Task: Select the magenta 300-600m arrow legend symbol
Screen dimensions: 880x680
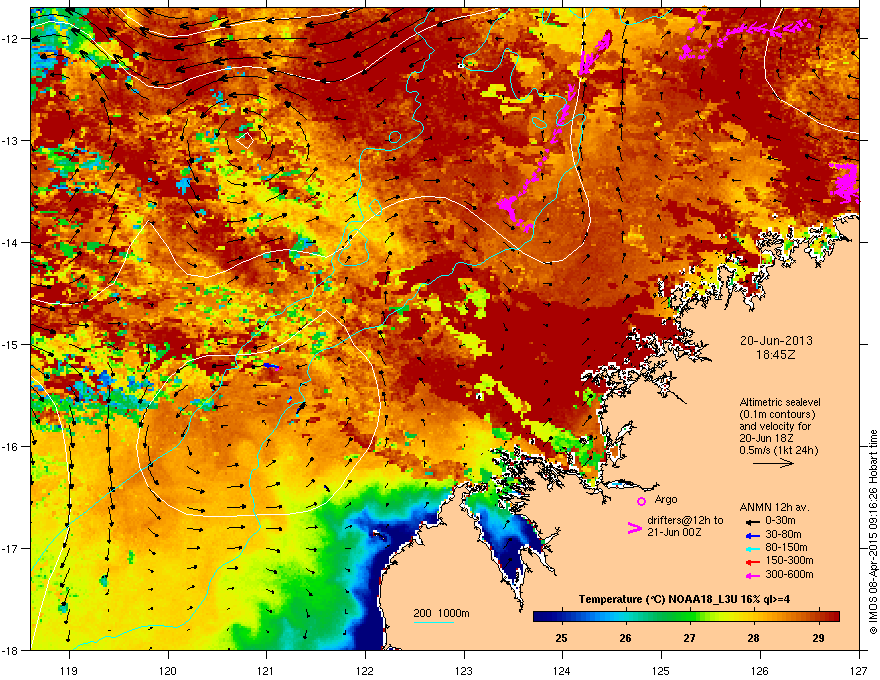Action: pos(752,575)
